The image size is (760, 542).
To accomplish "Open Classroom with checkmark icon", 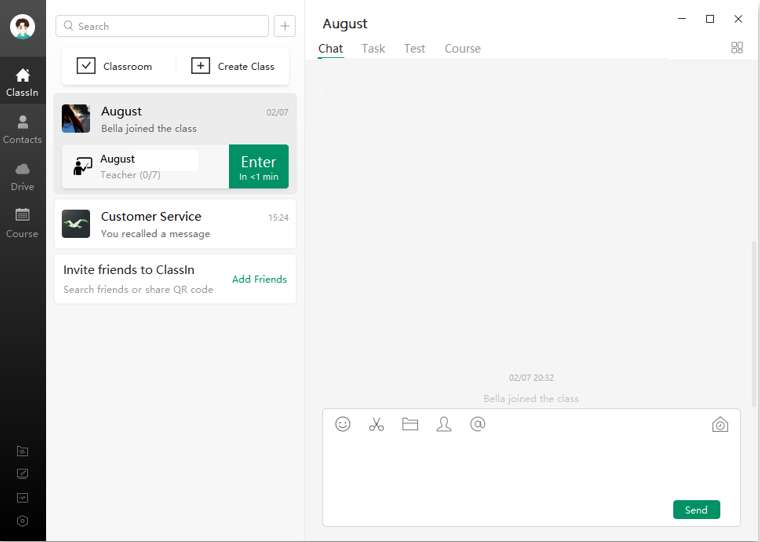I will (x=114, y=66).
